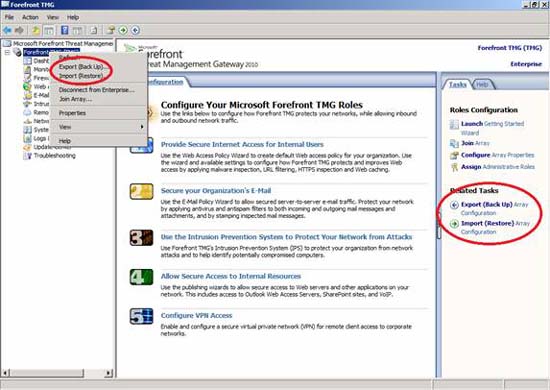Viewport: 550px width, 390px height.
Task: Click the Firewall Policy node icon
Action: (27, 78)
